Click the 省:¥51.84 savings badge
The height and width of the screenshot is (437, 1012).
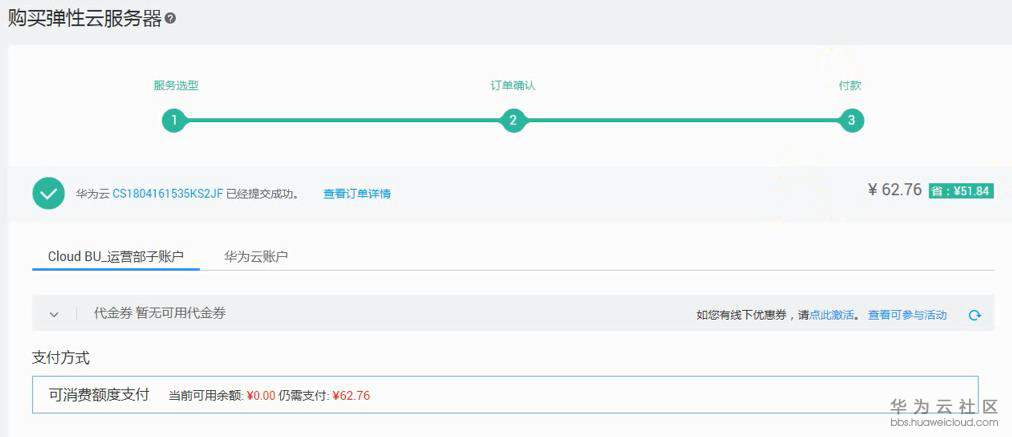point(960,191)
